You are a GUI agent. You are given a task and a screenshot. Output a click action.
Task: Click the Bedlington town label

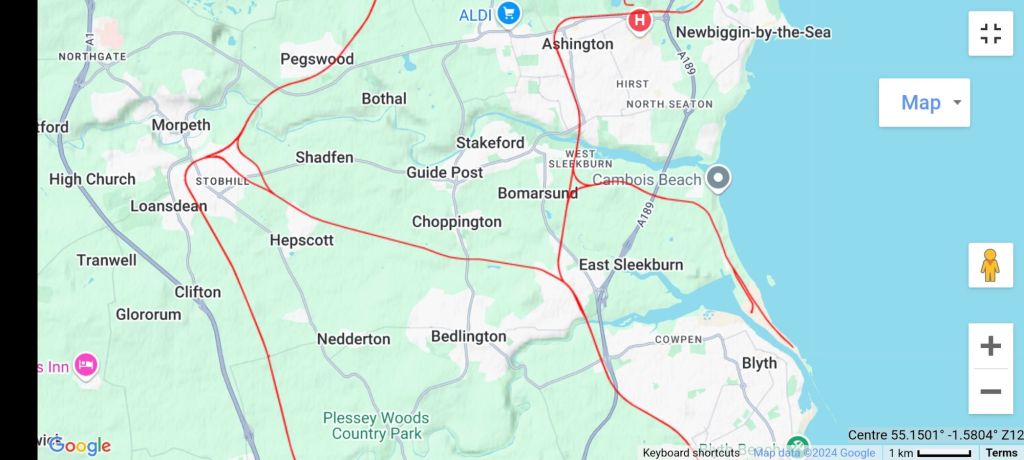point(468,337)
